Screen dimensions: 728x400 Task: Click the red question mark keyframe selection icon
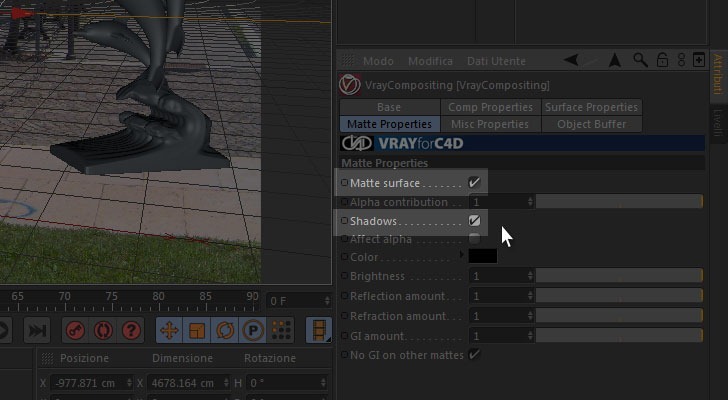click(x=131, y=330)
